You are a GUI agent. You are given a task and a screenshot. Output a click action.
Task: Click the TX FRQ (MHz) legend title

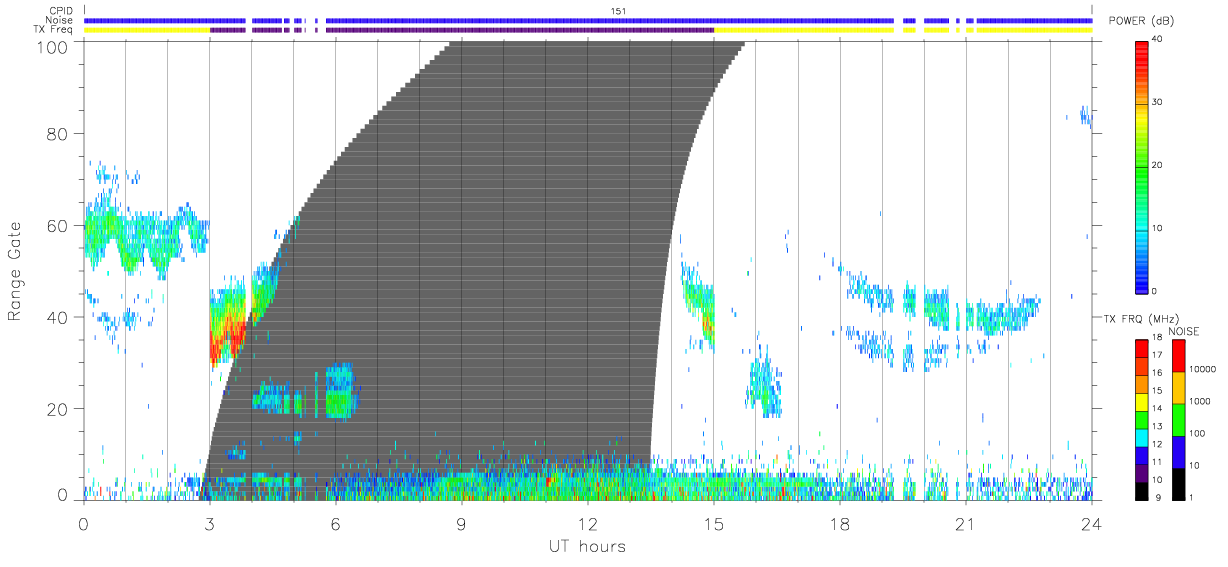click(1140, 319)
